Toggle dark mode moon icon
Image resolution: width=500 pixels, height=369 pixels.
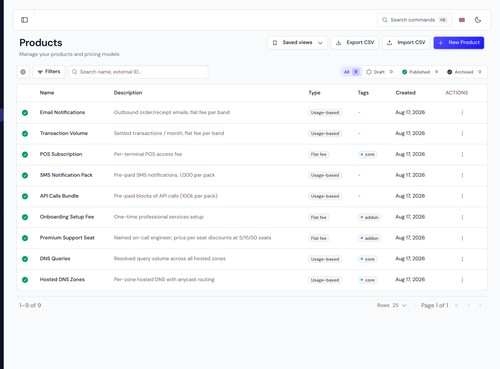coord(478,20)
